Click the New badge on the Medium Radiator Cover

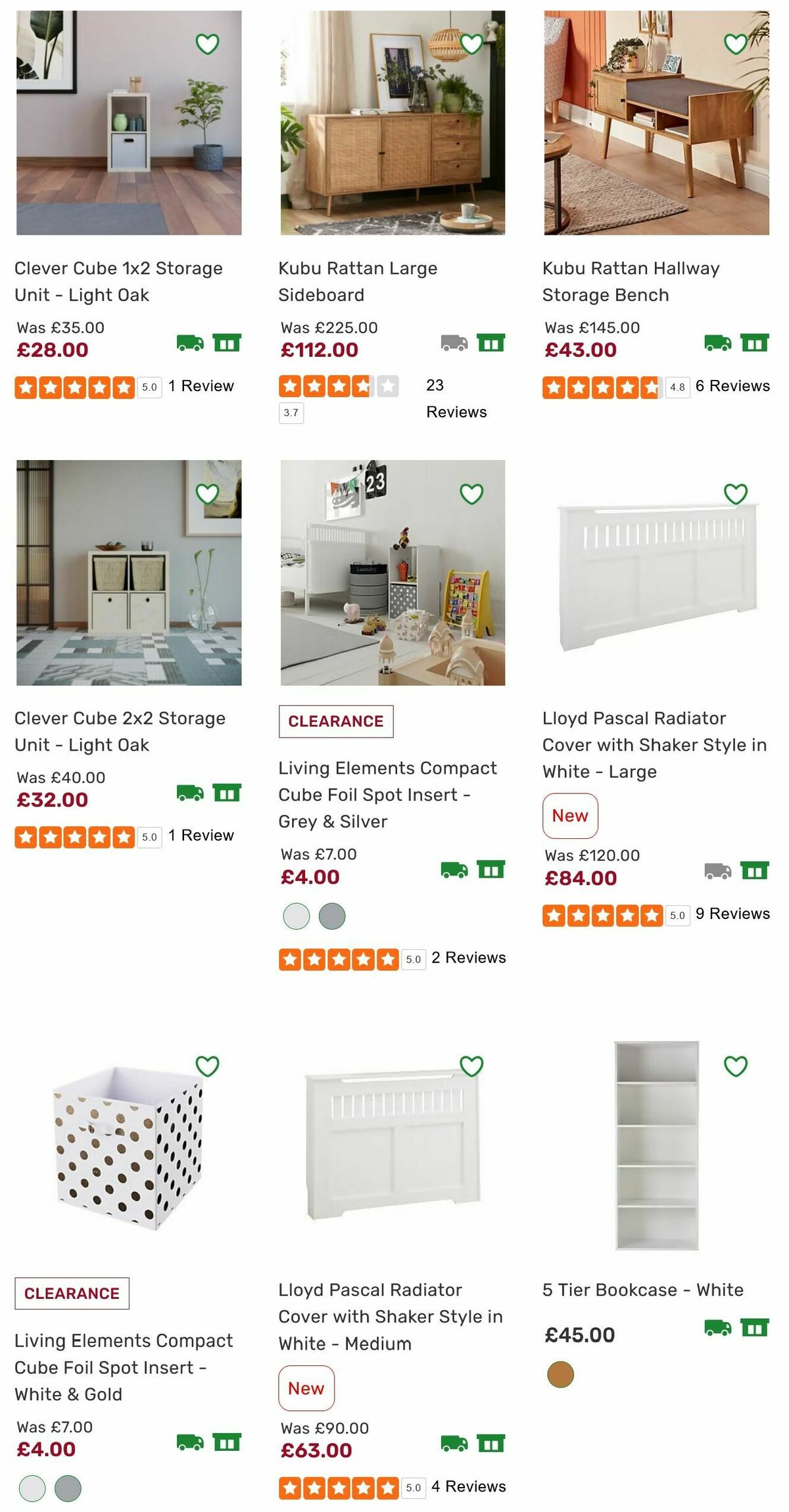pos(307,1388)
